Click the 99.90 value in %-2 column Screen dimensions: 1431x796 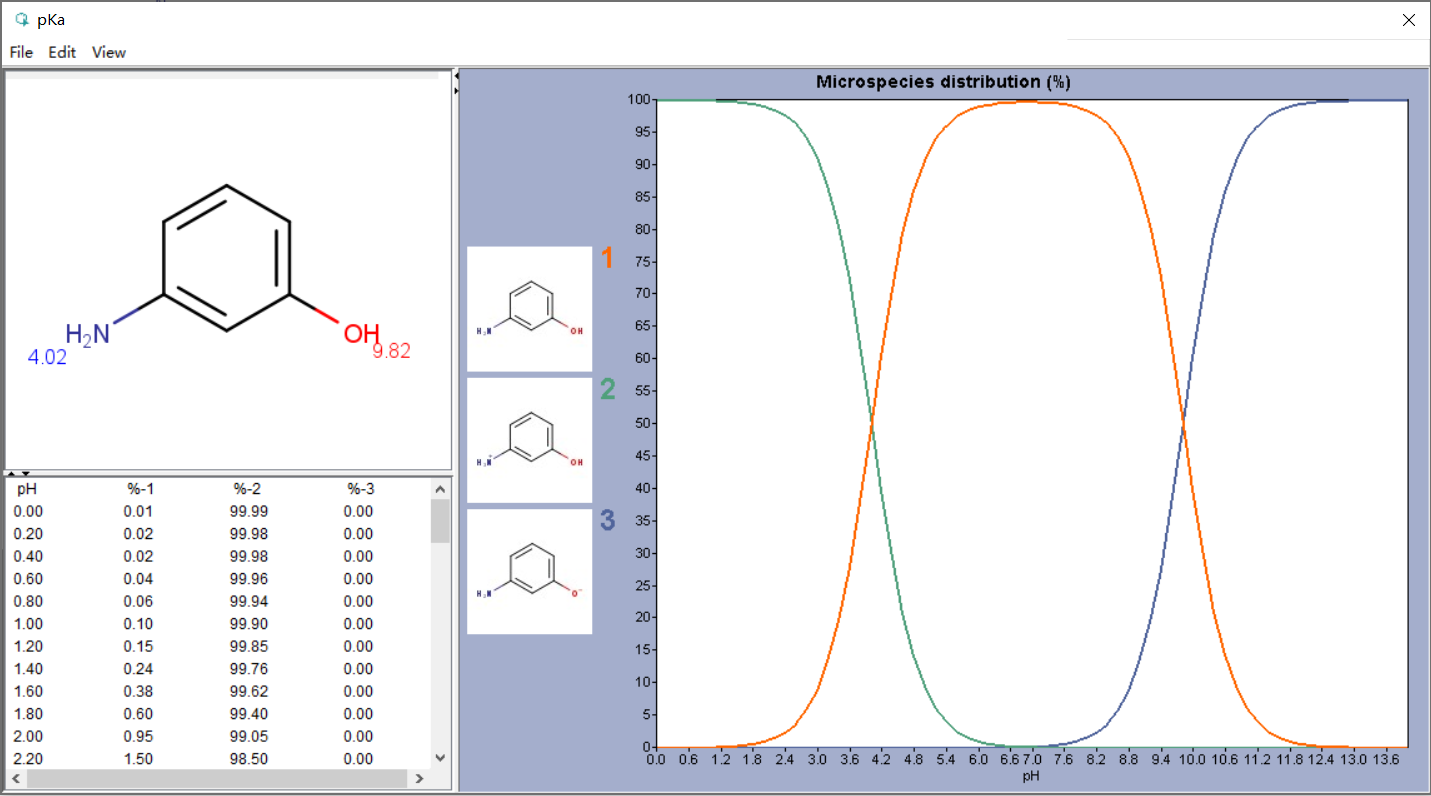click(x=249, y=624)
